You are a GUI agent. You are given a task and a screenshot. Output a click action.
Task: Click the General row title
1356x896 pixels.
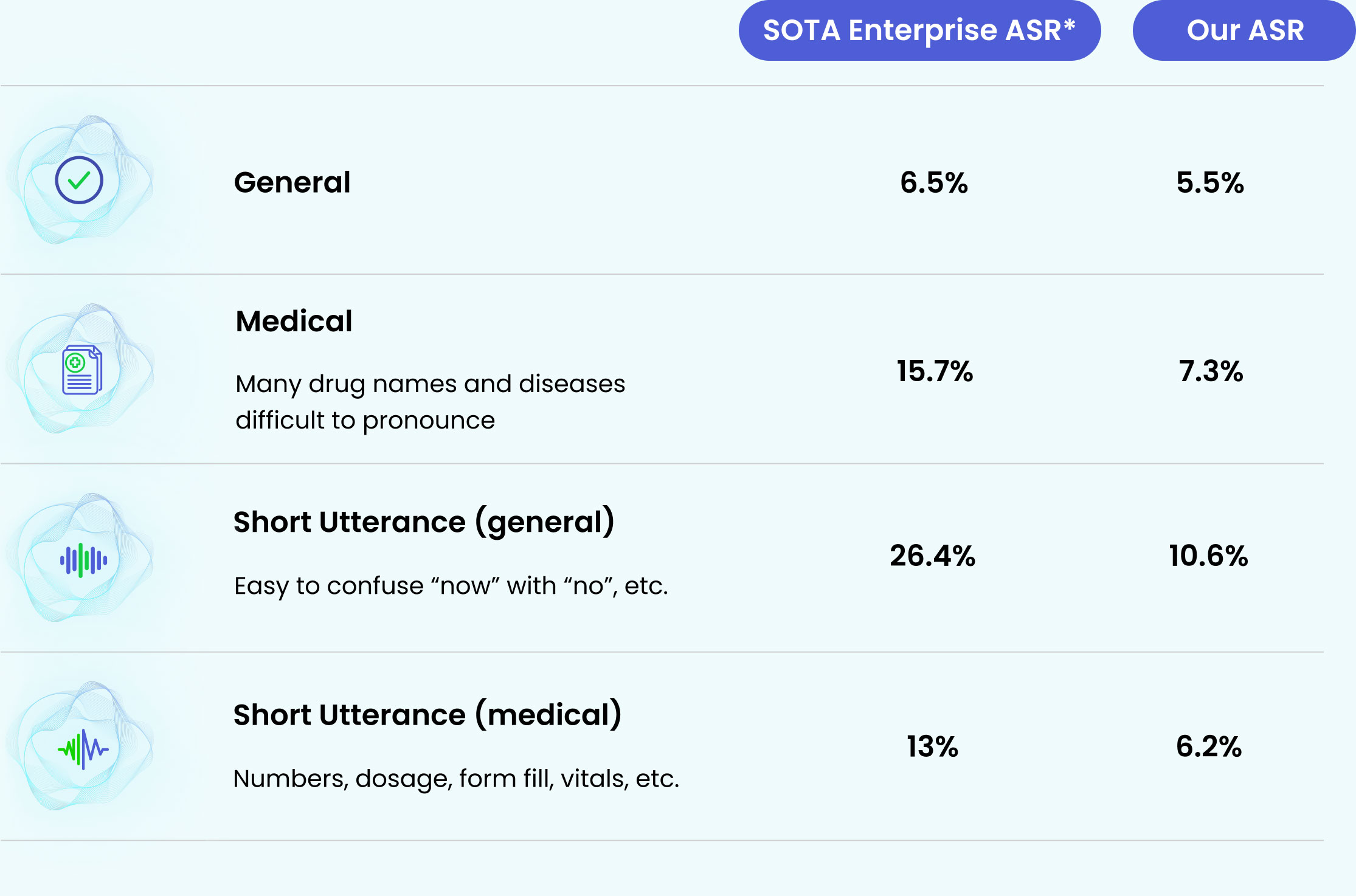(292, 182)
